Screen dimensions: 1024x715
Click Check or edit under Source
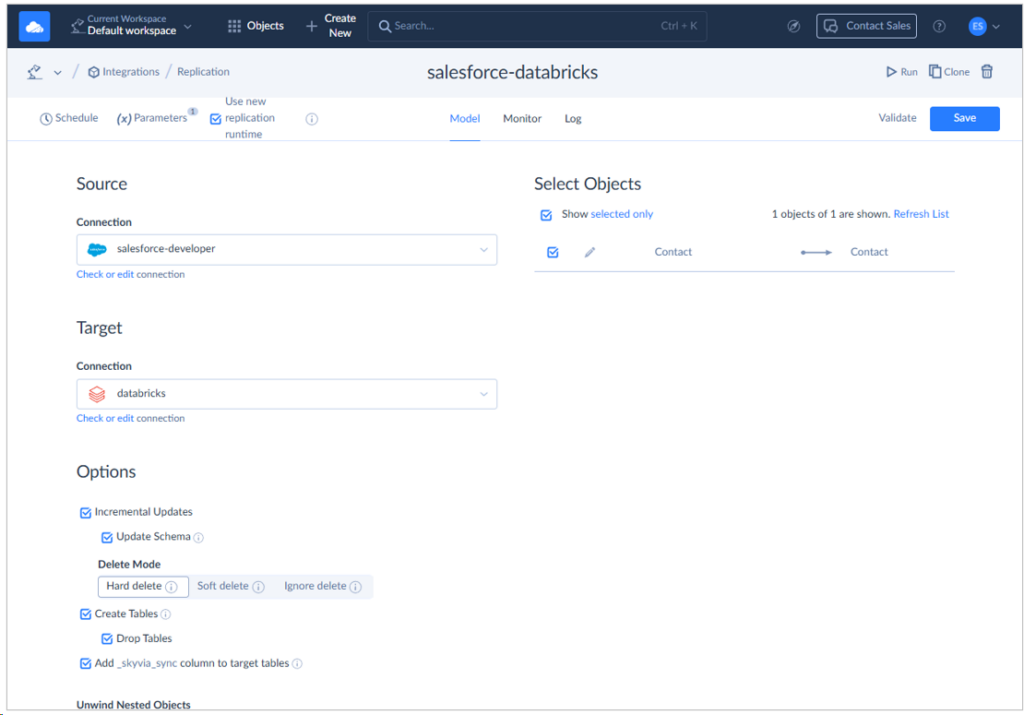click(104, 274)
